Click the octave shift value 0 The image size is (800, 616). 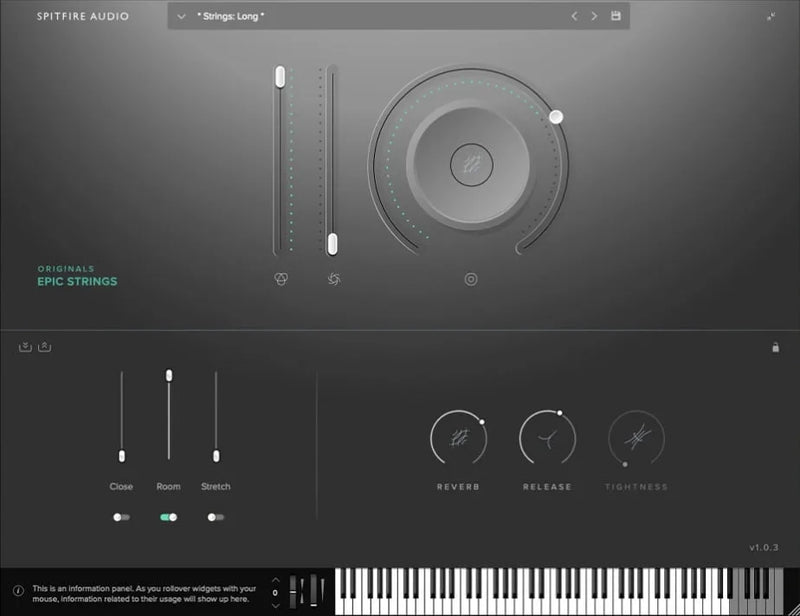276,593
